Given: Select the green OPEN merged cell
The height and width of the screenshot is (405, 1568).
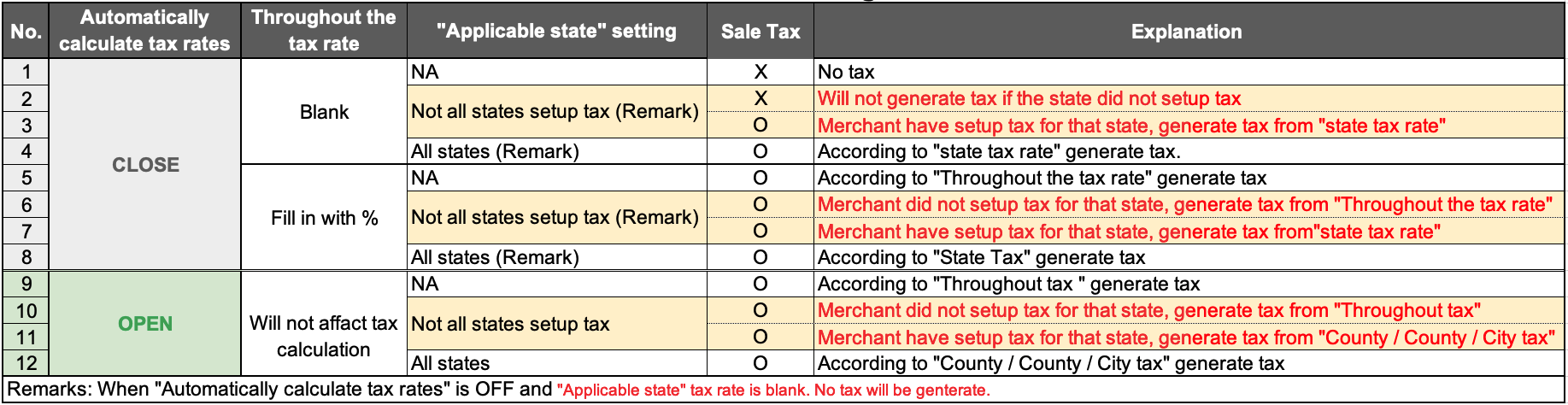Looking at the screenshot, I should click(145, 324).
